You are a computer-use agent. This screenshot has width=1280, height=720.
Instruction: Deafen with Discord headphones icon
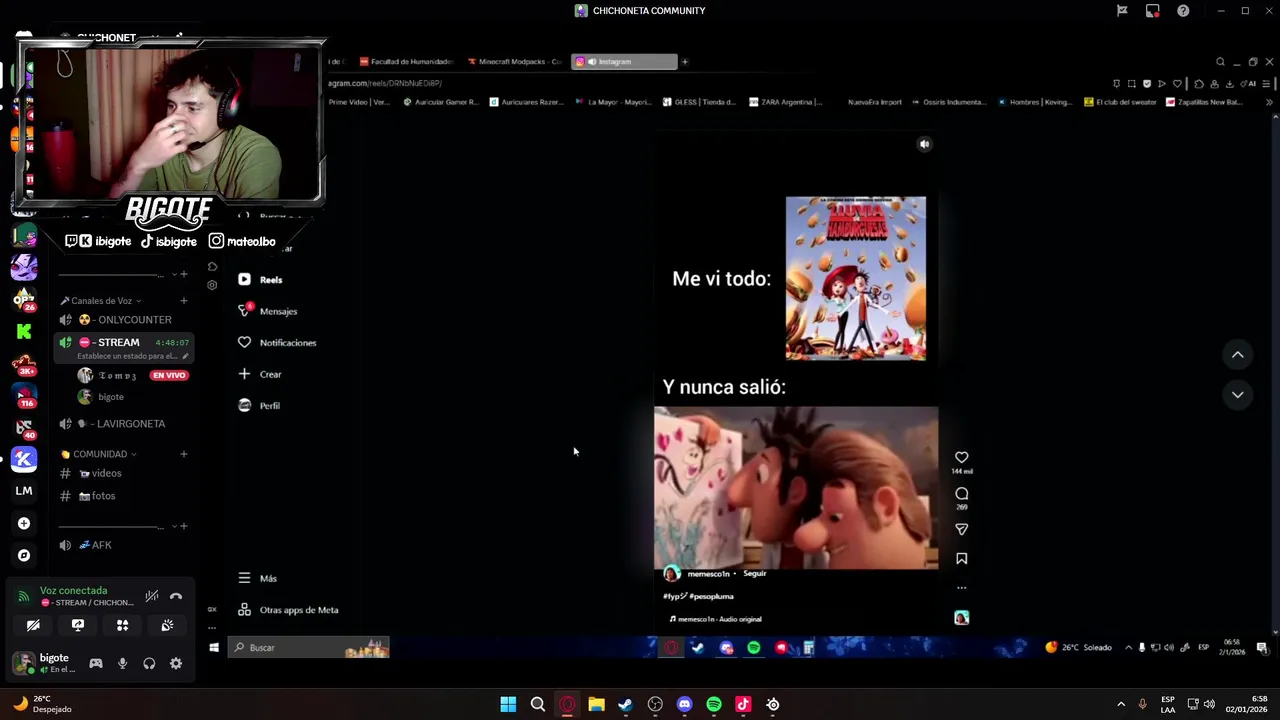coord(149,663)
